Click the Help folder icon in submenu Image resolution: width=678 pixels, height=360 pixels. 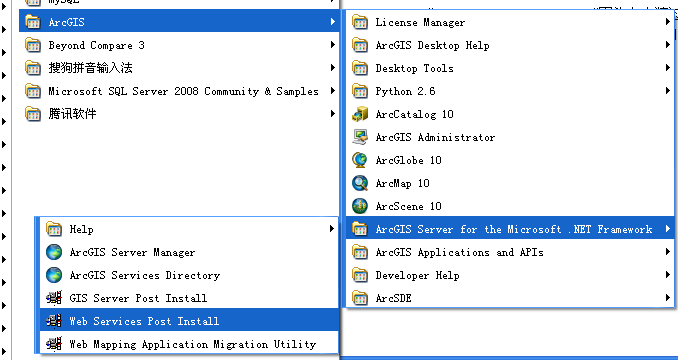pos(54,229)
